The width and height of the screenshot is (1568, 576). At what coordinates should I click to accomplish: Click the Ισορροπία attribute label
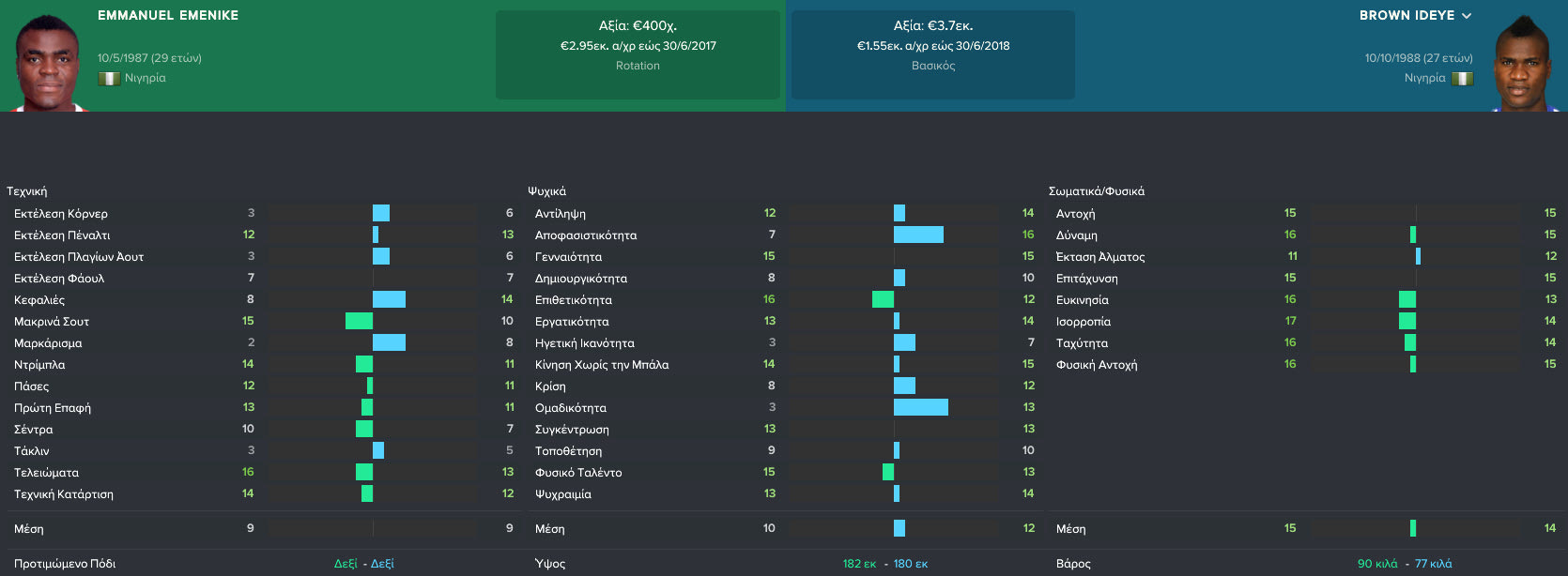[1083, 322]
